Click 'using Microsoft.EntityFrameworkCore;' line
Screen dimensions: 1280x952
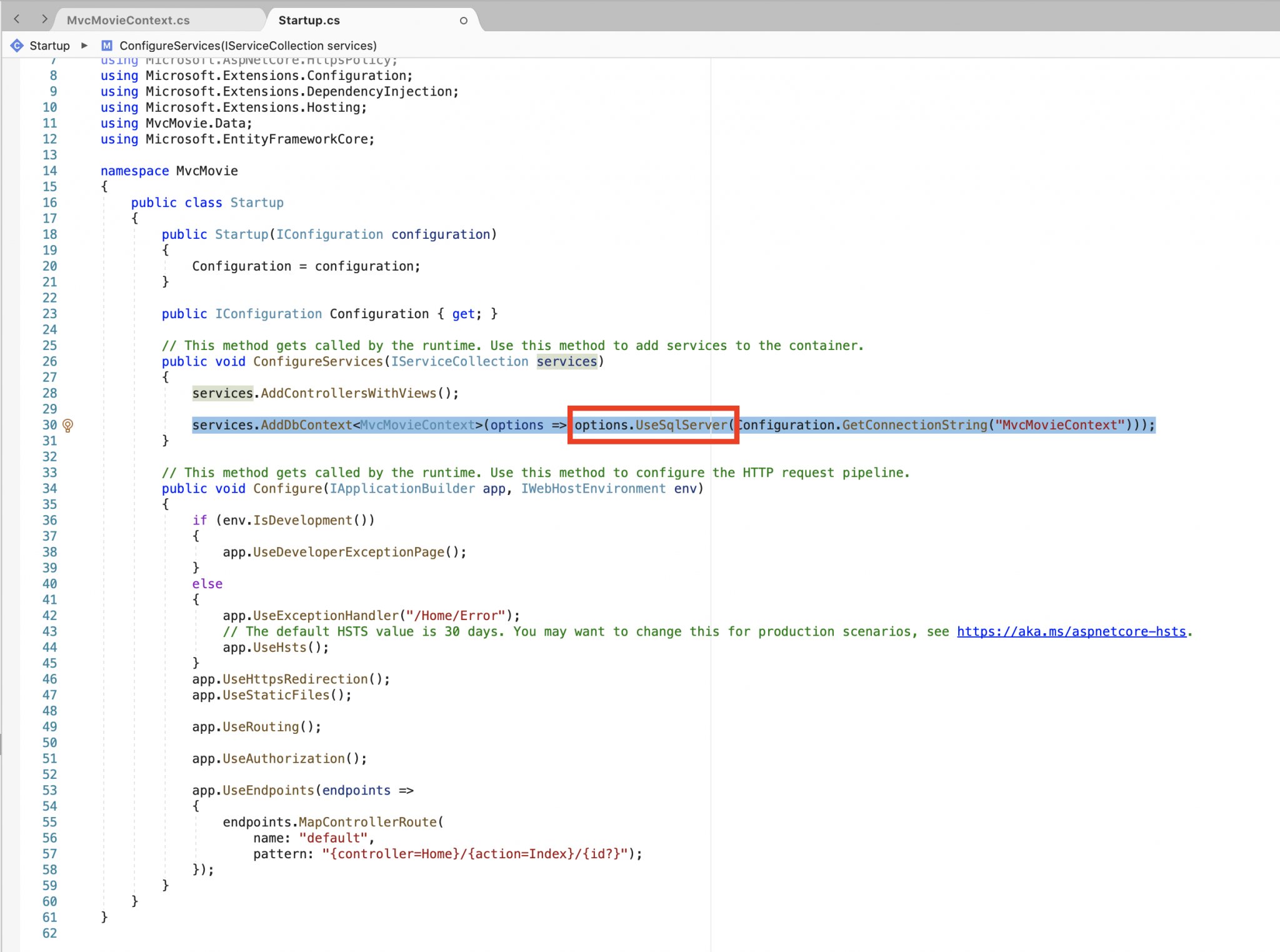click(x=237, y=139)
